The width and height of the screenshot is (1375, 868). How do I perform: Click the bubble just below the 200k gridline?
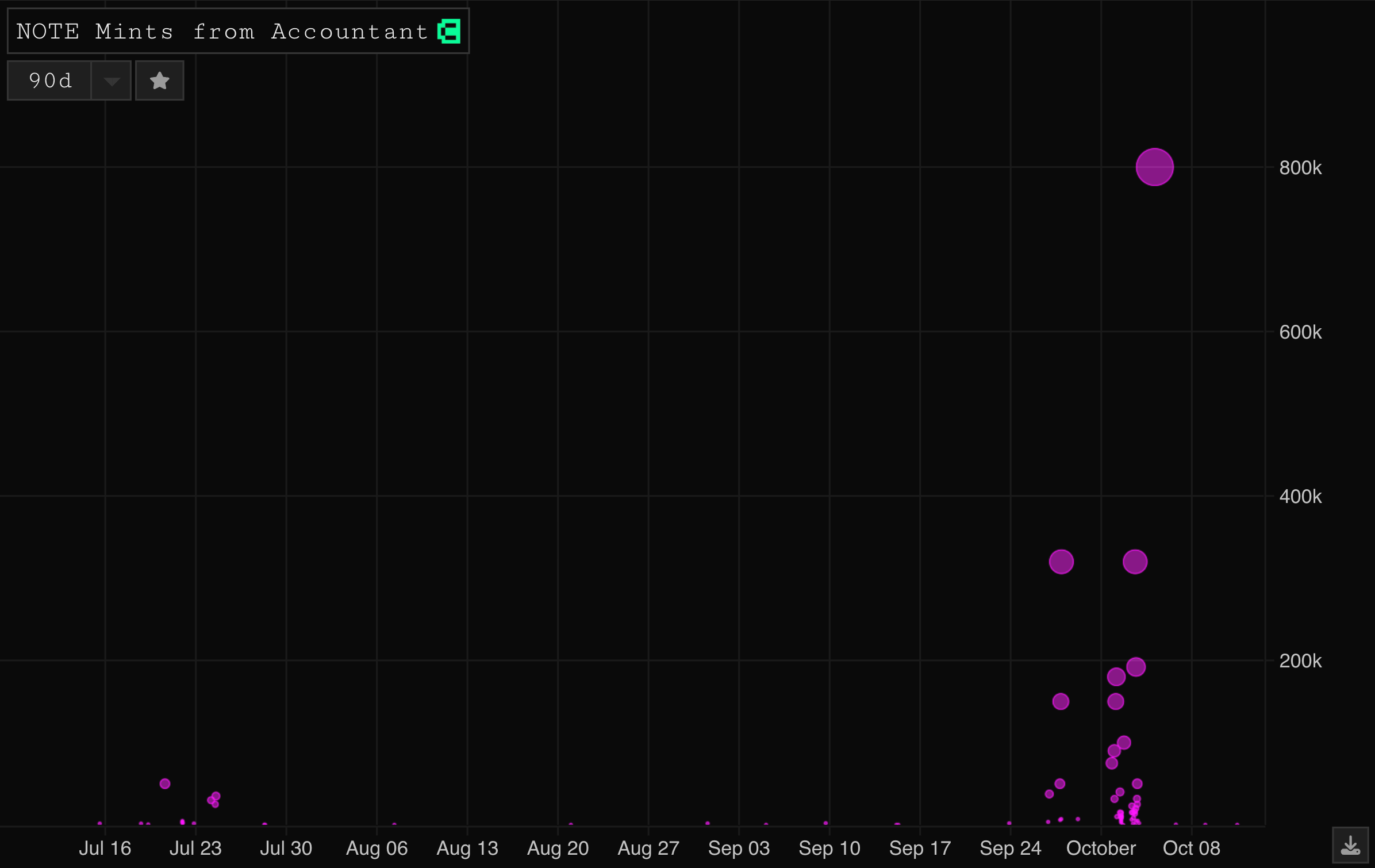pyautogui.click(x=1136, y=667)
